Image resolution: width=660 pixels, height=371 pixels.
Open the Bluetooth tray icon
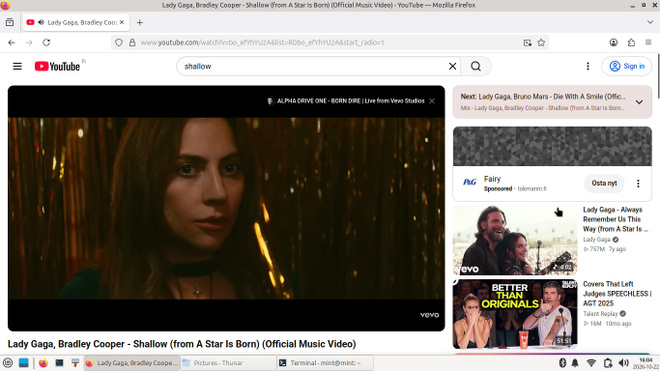(x=562, y=363)
